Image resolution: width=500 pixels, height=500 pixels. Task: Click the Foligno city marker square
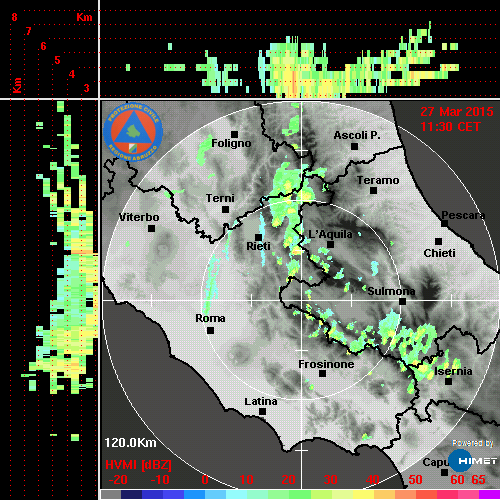click(235, 134)
